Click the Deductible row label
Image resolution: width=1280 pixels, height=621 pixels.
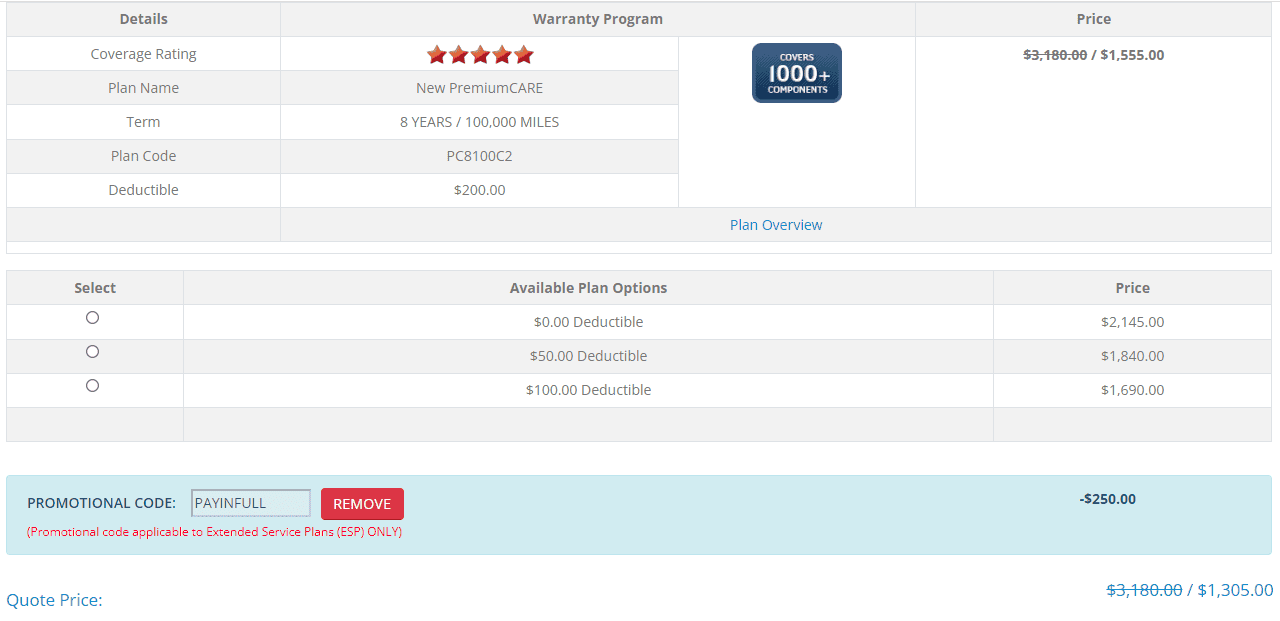(143, 190)
